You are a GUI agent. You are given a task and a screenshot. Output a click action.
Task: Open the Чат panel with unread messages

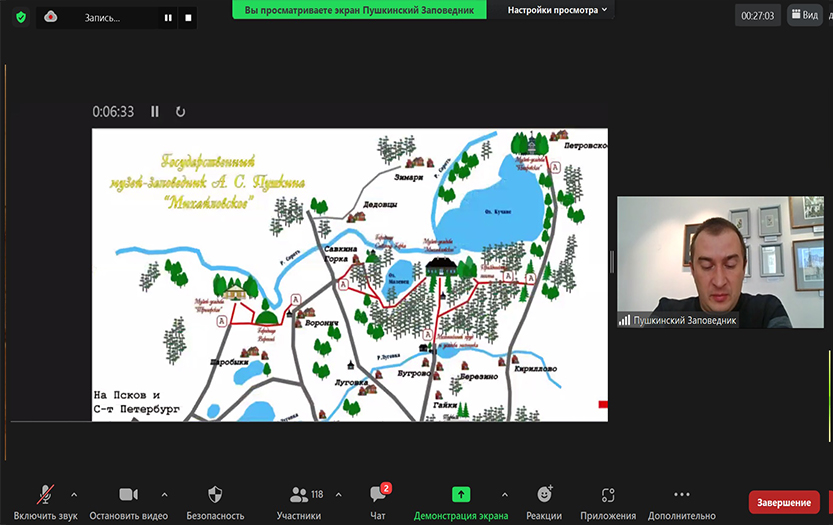[378, 495]
